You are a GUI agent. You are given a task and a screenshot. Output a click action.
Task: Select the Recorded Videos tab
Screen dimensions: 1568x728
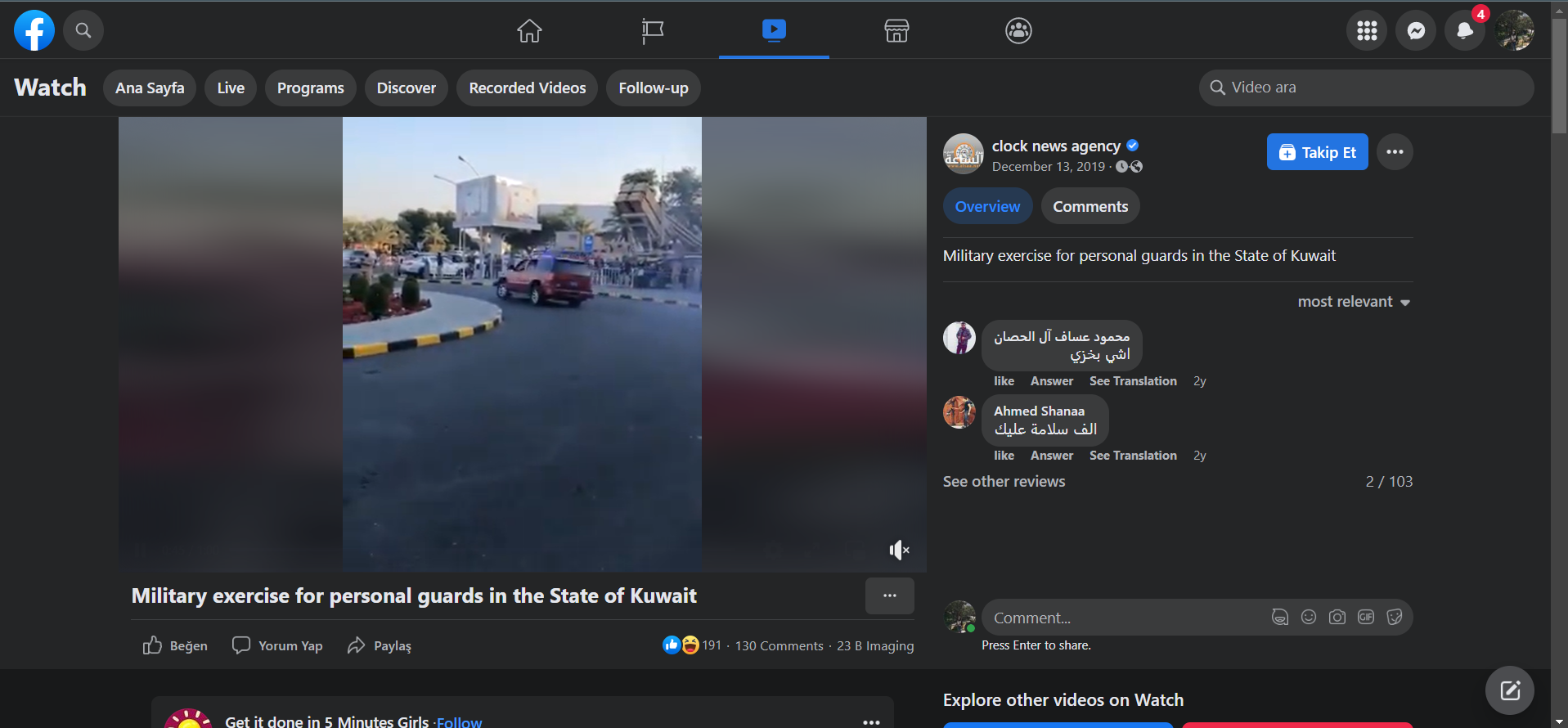tap(527, 88)
